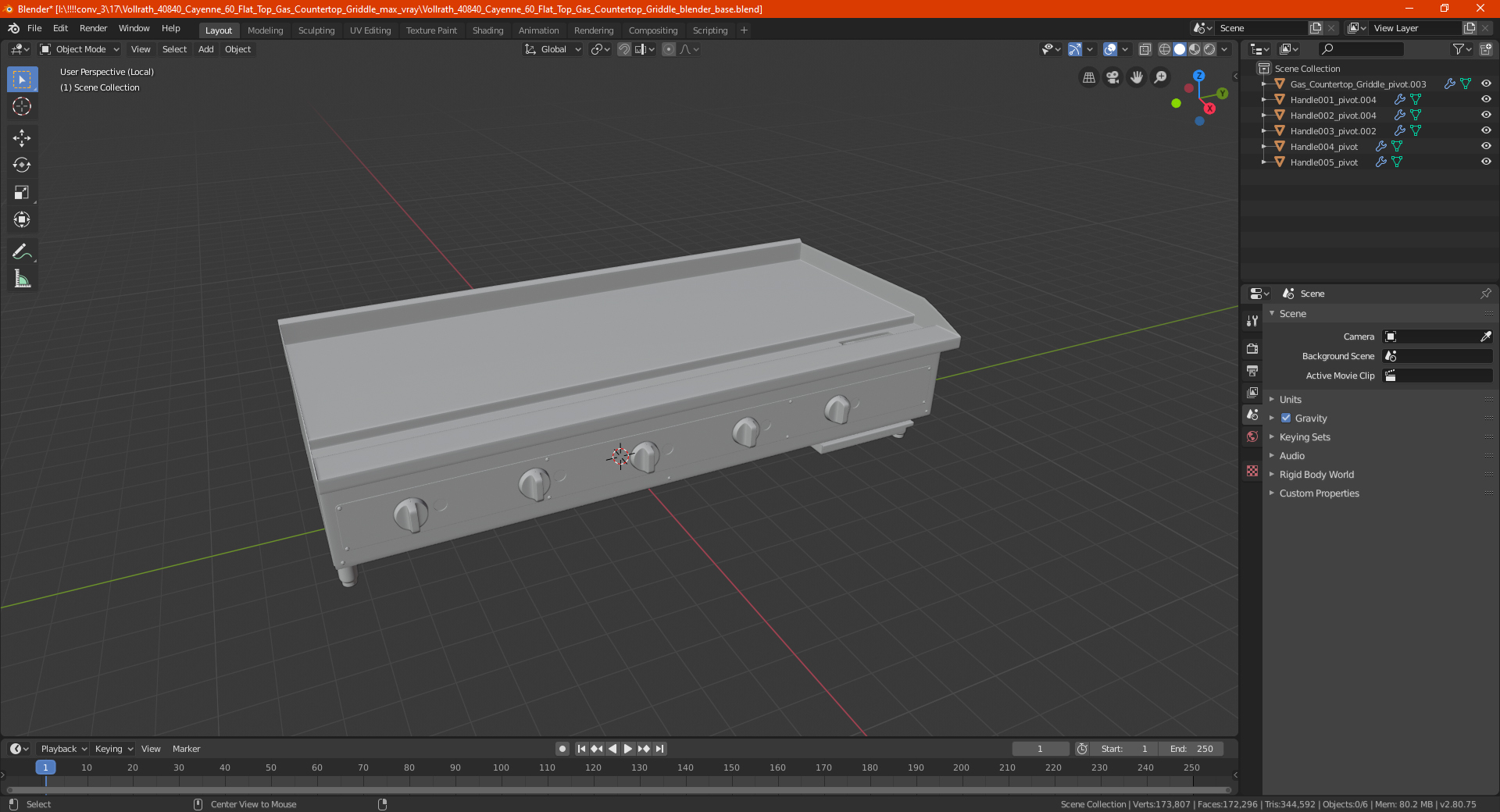Screen dimensions: 1500x812
Task: Open the Global transform orientation dropdown
Action: pyautogui.click(x=552, y=49)
